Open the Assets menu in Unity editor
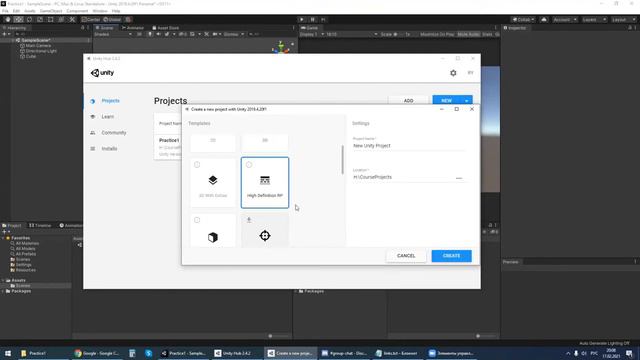Screen dimensions: 640x360 point(30,11)
